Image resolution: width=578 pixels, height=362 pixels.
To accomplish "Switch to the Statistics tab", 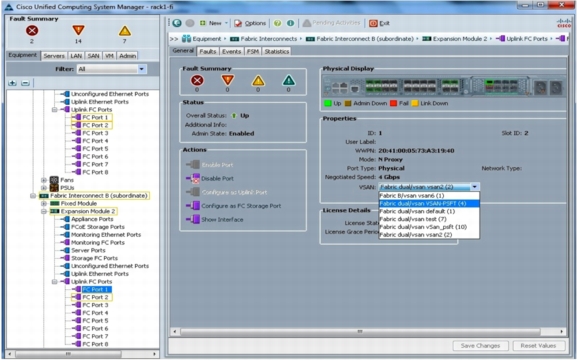I will 276,52.
